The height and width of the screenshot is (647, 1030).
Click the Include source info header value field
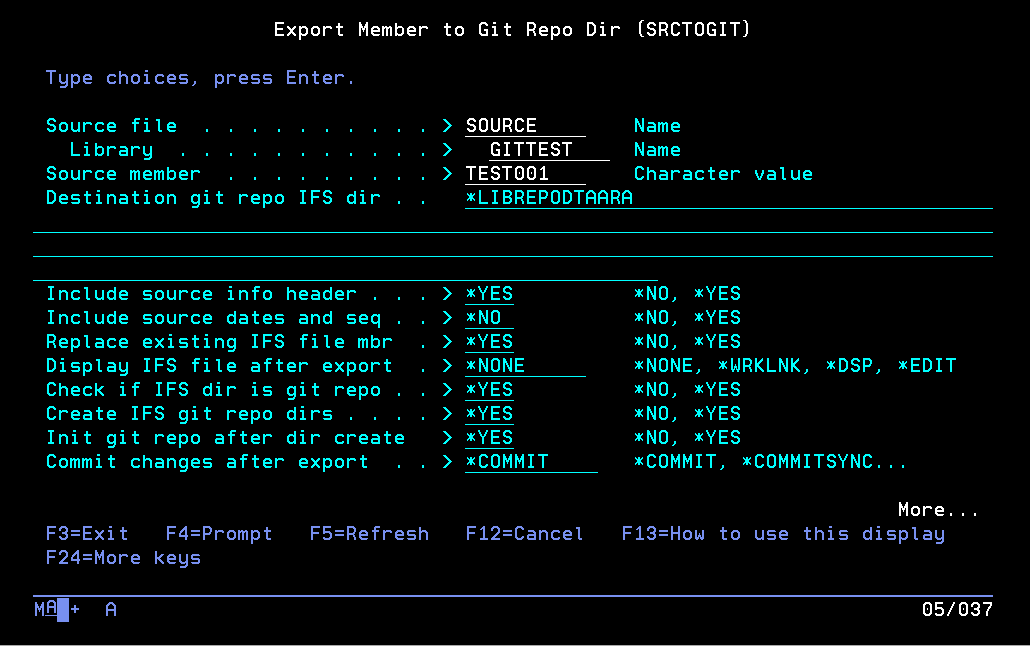pos(489,294)
